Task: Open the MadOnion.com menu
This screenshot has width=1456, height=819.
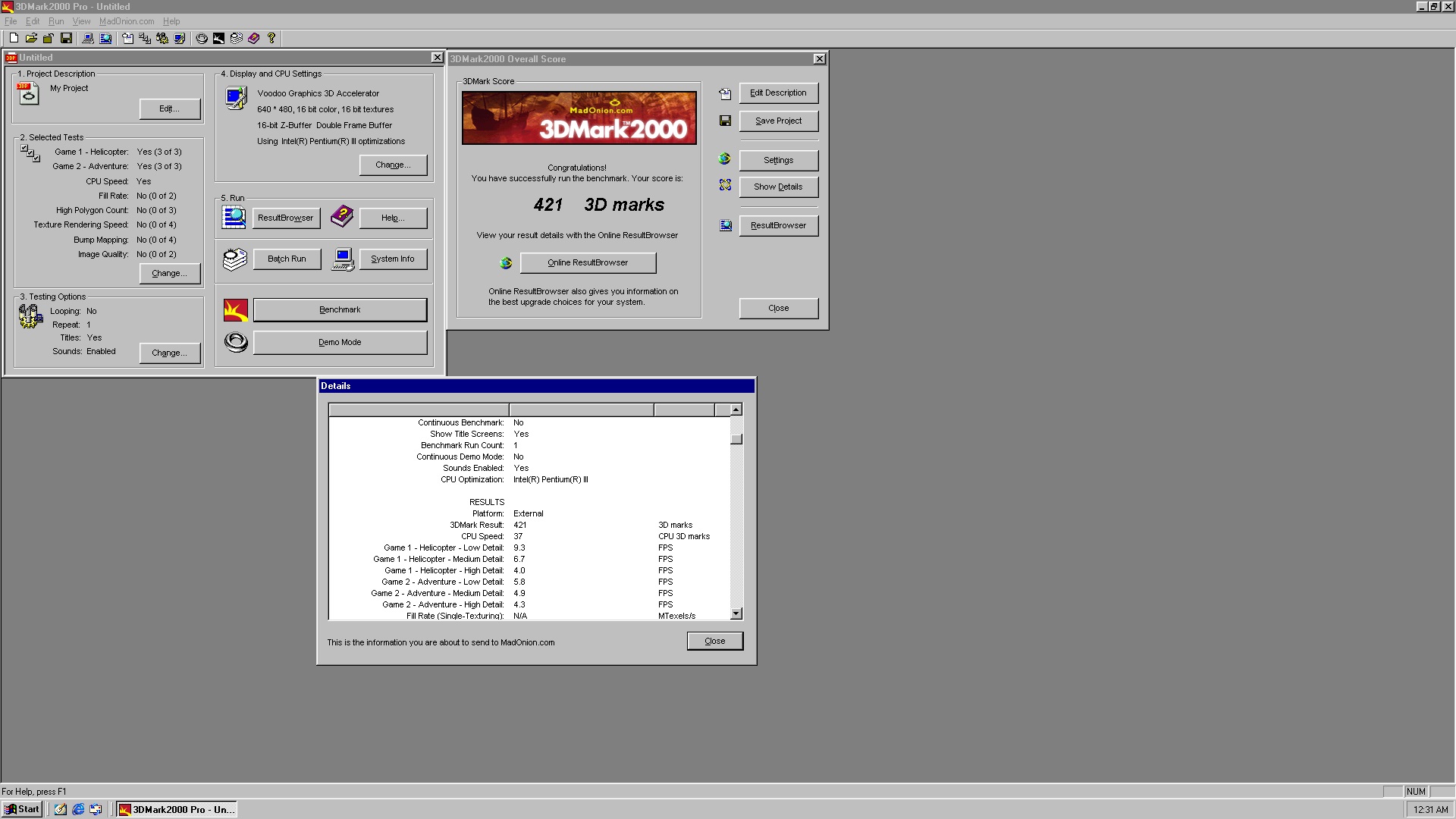Action: click(127, 21)
